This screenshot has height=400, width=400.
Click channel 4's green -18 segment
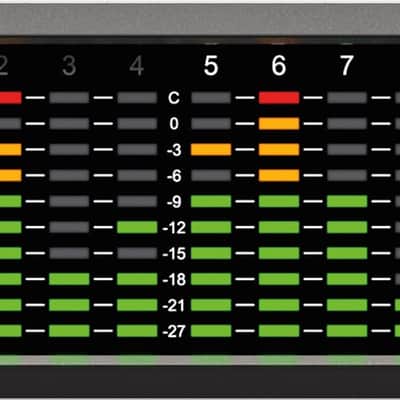[x=137, y=279]
